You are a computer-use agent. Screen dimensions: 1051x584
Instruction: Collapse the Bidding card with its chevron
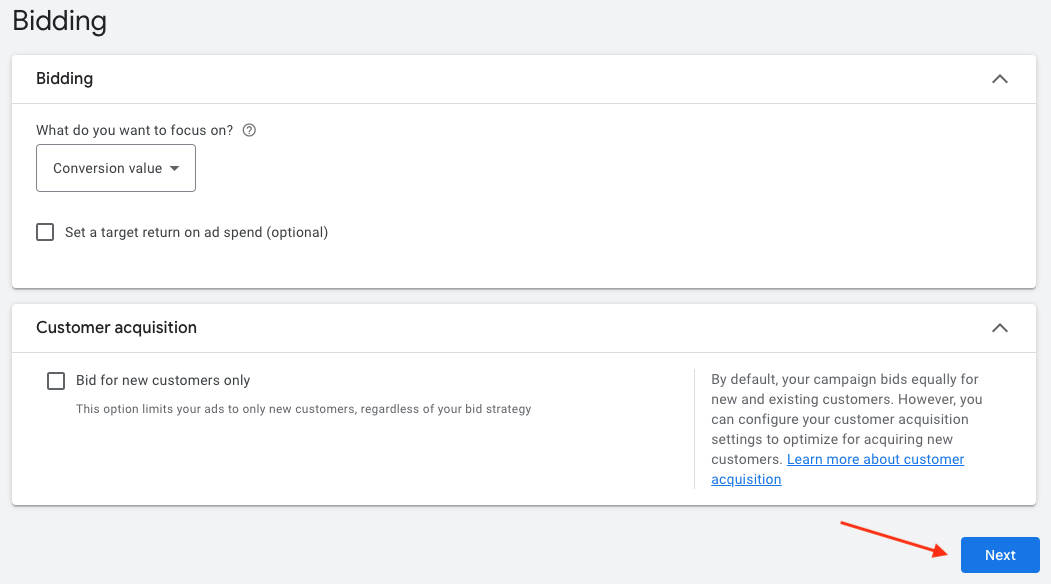pos(999,78)
